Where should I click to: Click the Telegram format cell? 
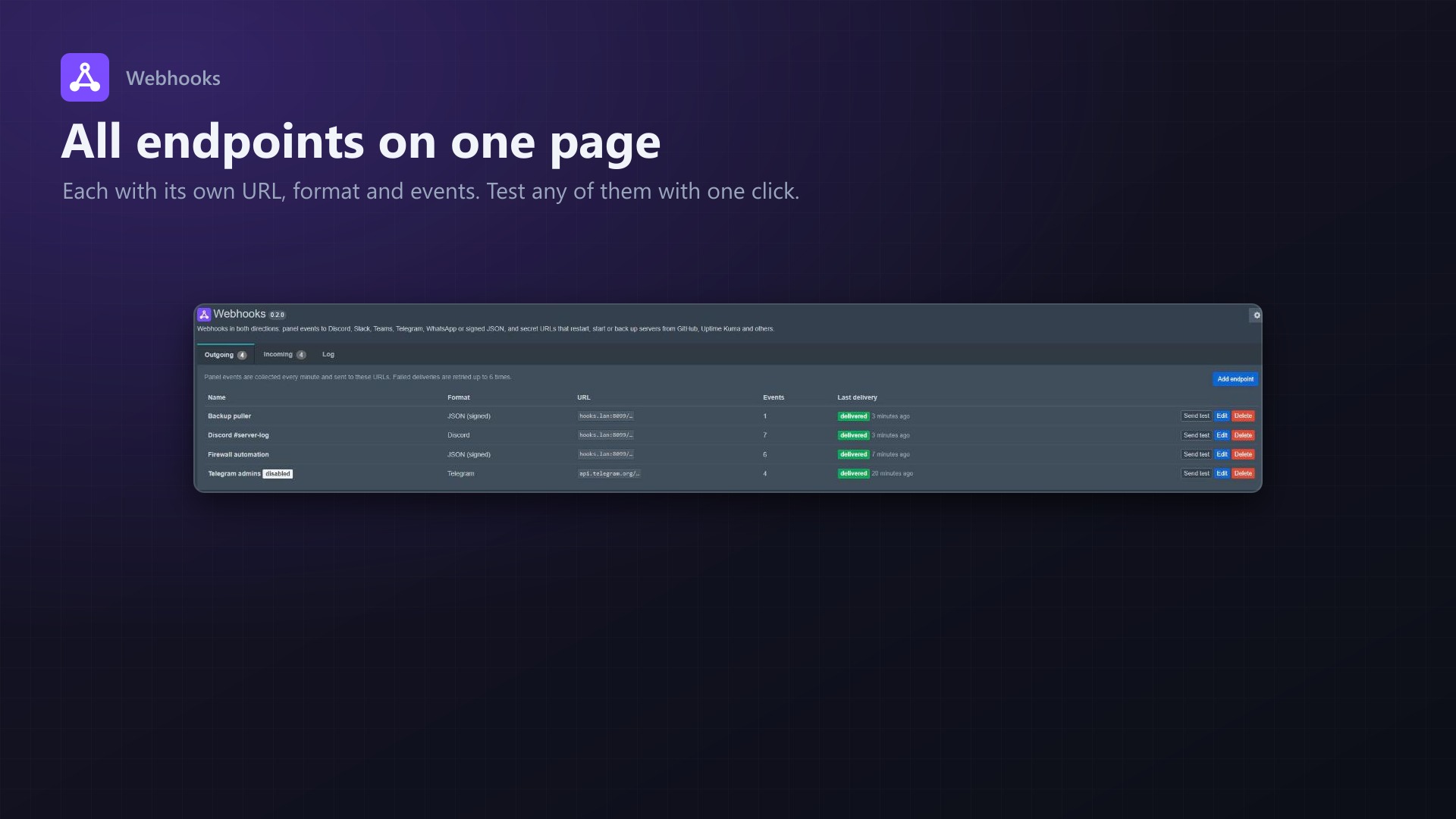460,473
